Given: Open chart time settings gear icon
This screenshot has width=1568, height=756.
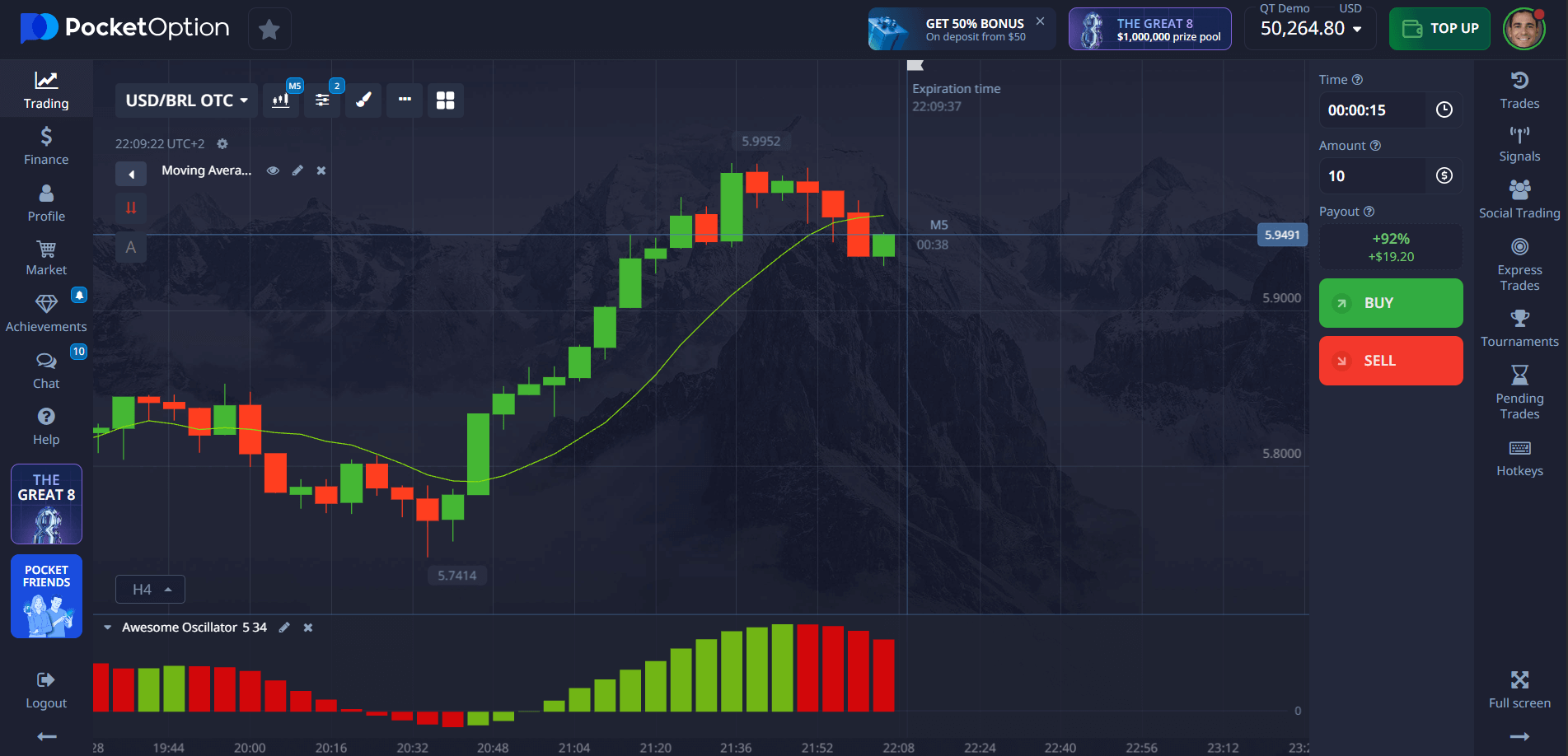Looking at the screenshot, I should (x=222, y=144).
